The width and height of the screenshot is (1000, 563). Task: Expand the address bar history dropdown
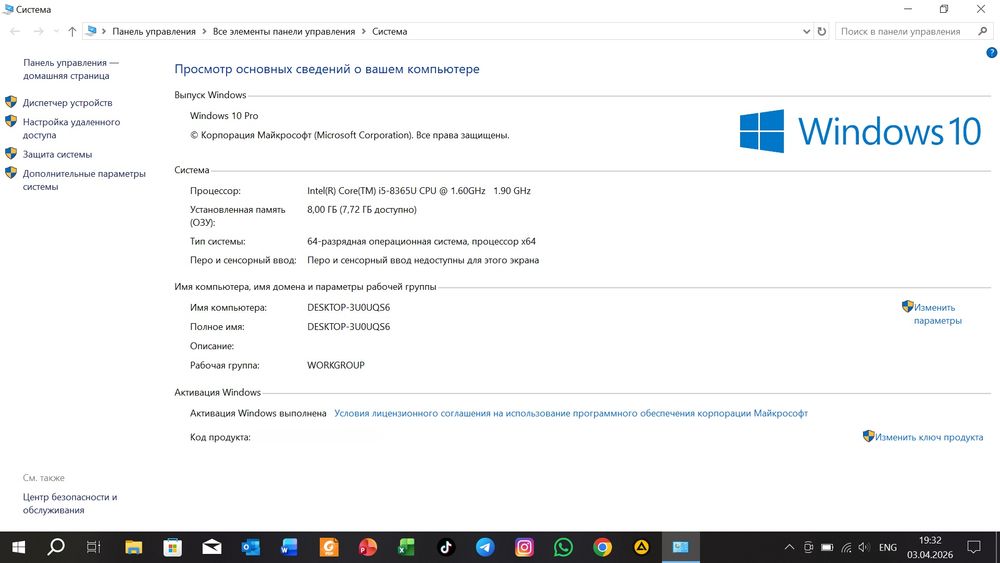point(806,31)
